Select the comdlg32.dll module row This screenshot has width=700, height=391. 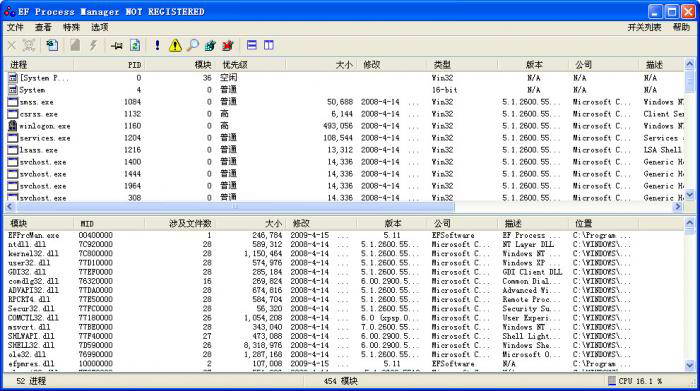[344, 281]
